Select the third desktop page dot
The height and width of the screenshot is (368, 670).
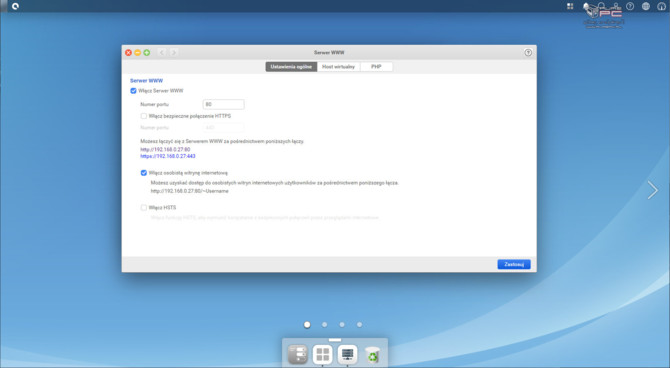[342, 325]
